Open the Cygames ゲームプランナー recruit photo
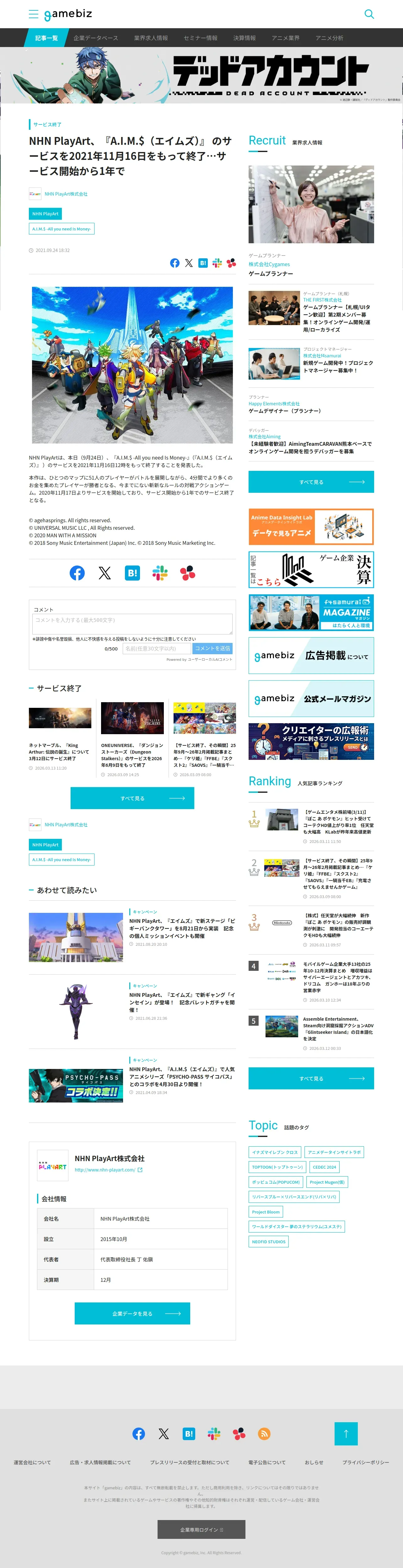 click(311, 204)
